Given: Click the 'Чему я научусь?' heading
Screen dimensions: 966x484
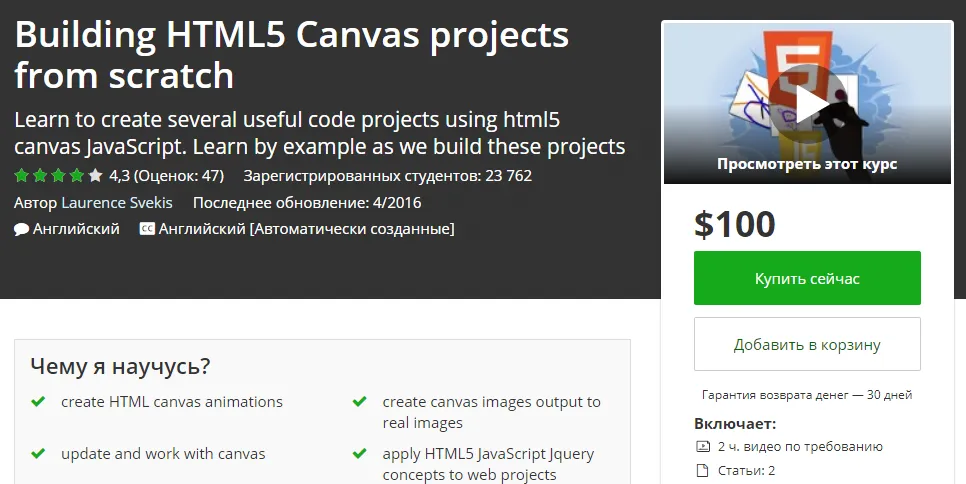Looking at the screenshot, I should (x=120, y=366).
